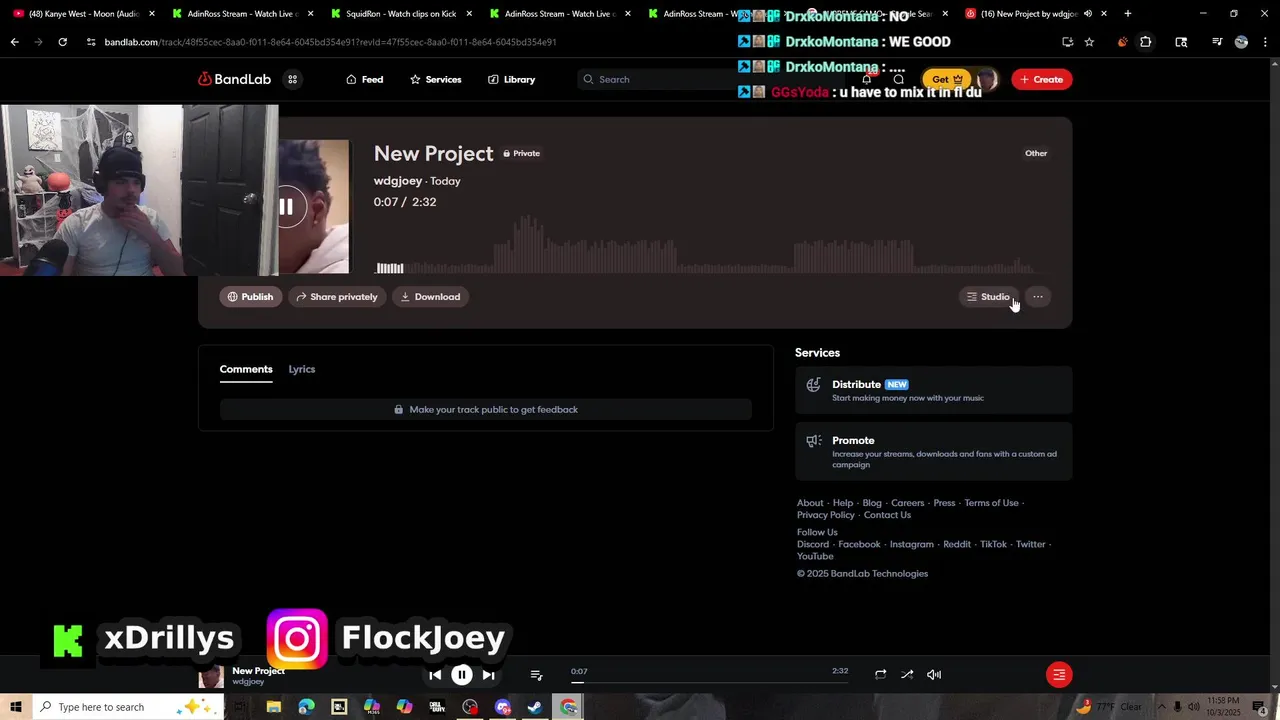Viewport: 1280px width, 720px height.
Task: Click the Windows taskbar search box
Action: coord(127,707)
